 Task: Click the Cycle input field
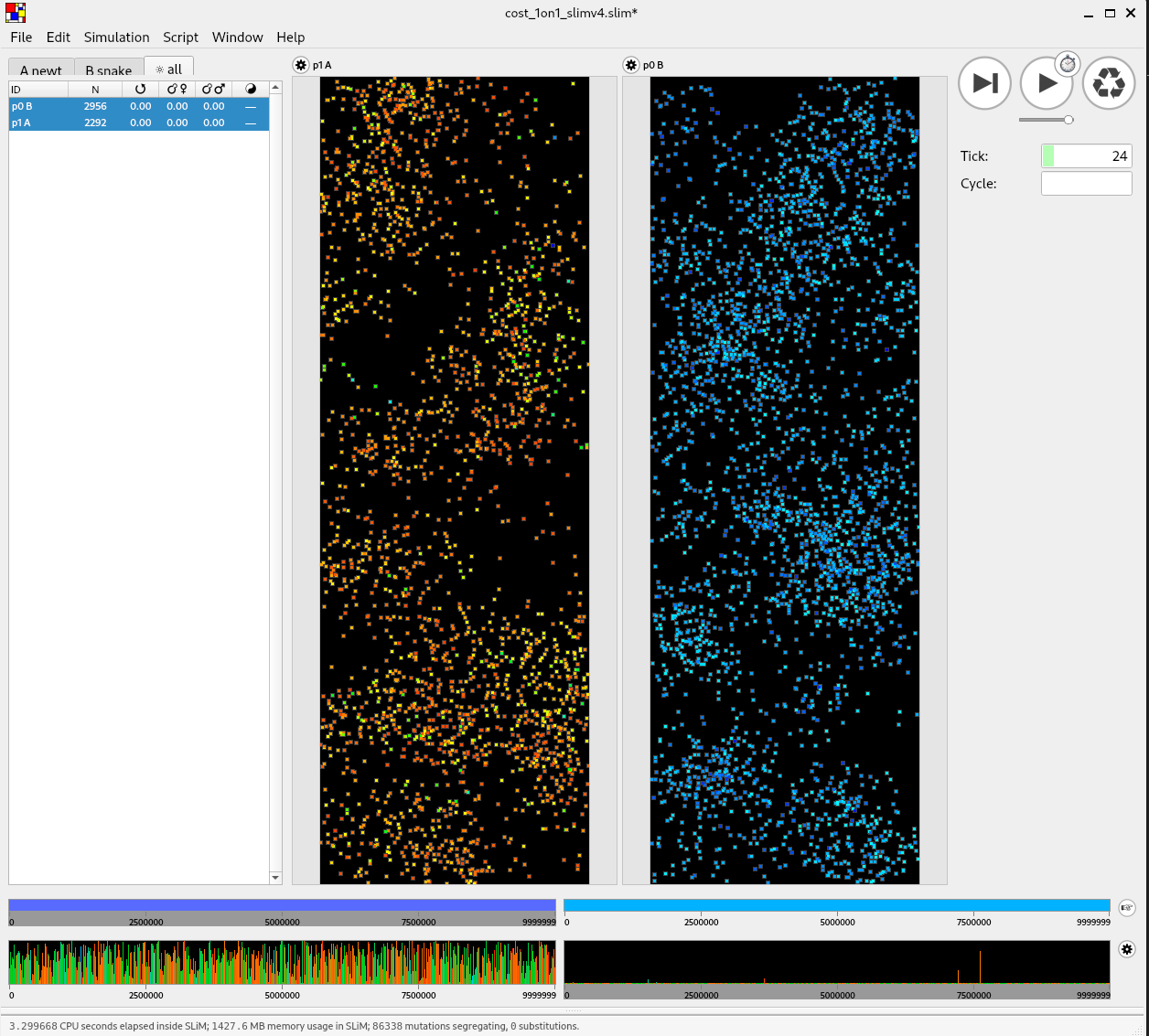point(1086,183)
